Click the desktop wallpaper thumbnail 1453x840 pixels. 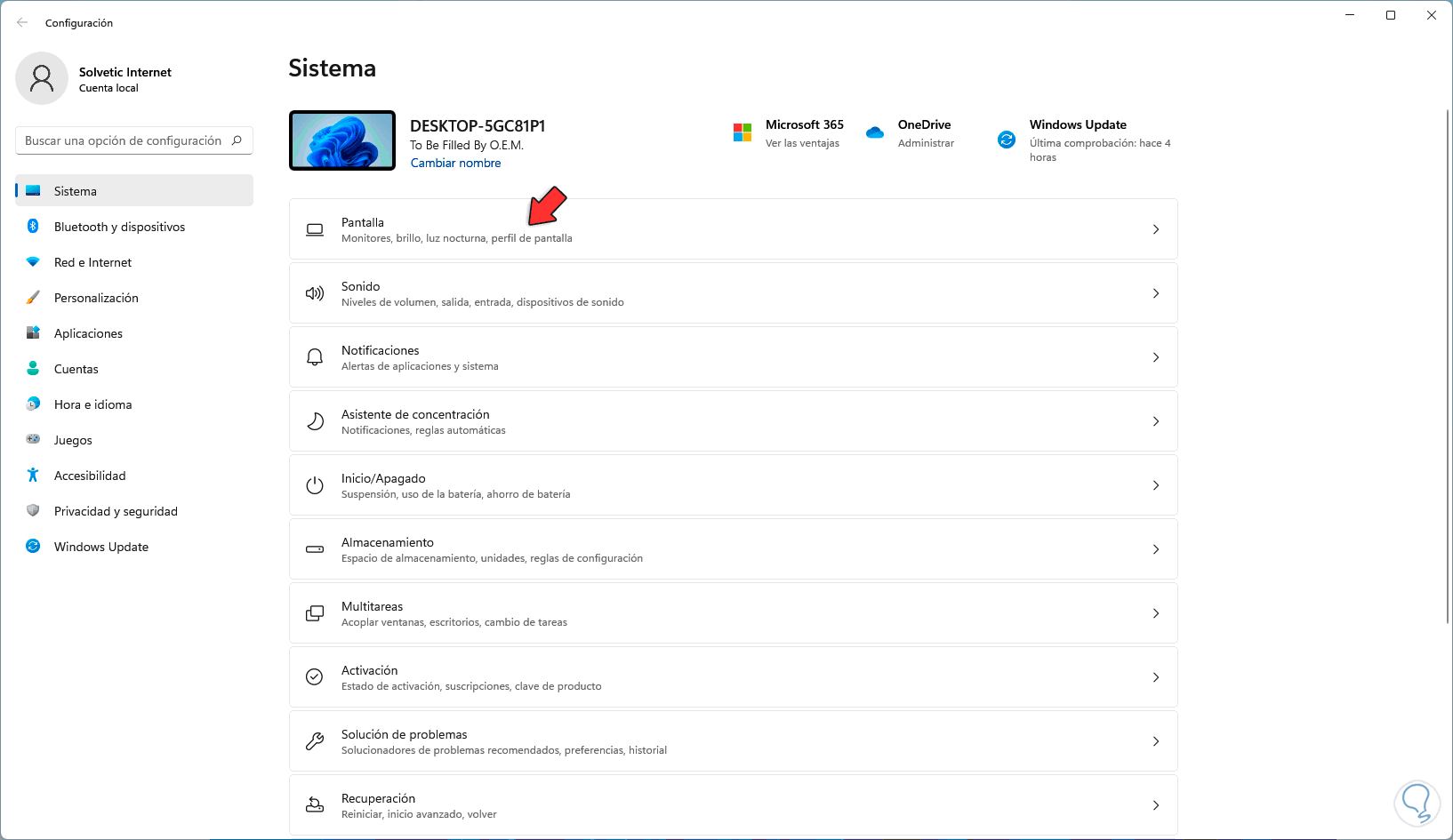coord(342,140)
